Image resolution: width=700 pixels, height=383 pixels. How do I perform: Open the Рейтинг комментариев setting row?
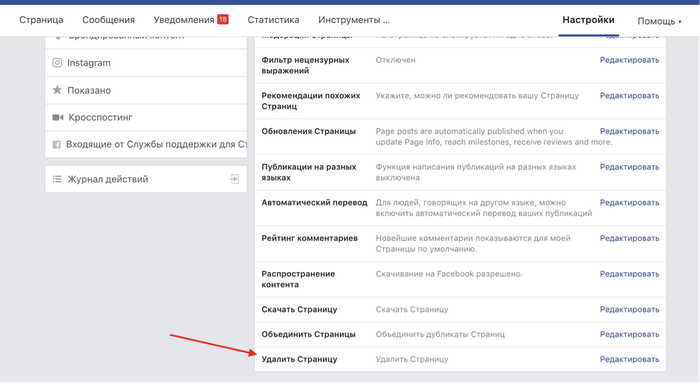point(460,244)
